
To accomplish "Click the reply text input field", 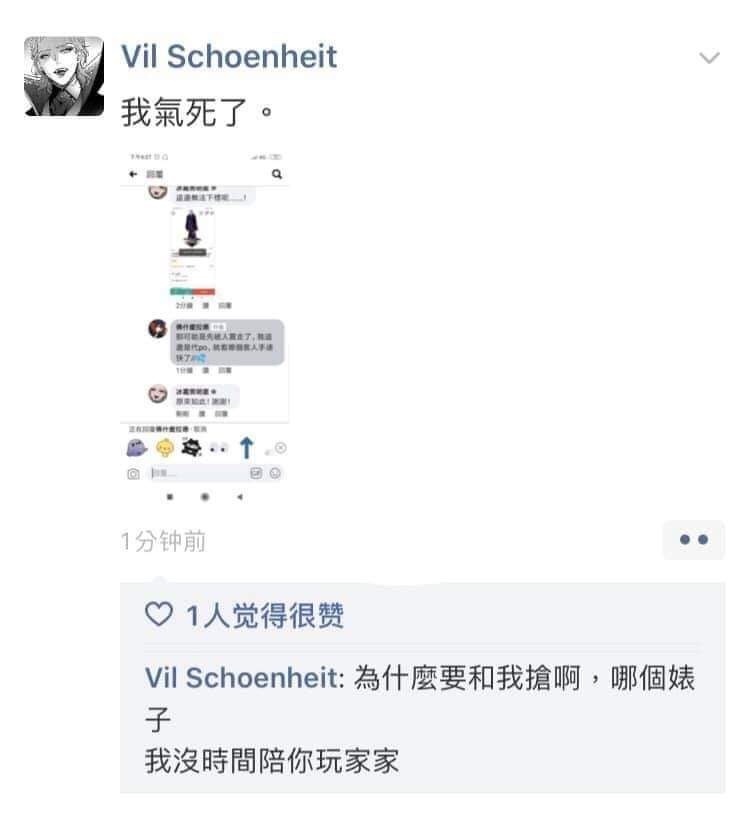I will tap(198, 473).
